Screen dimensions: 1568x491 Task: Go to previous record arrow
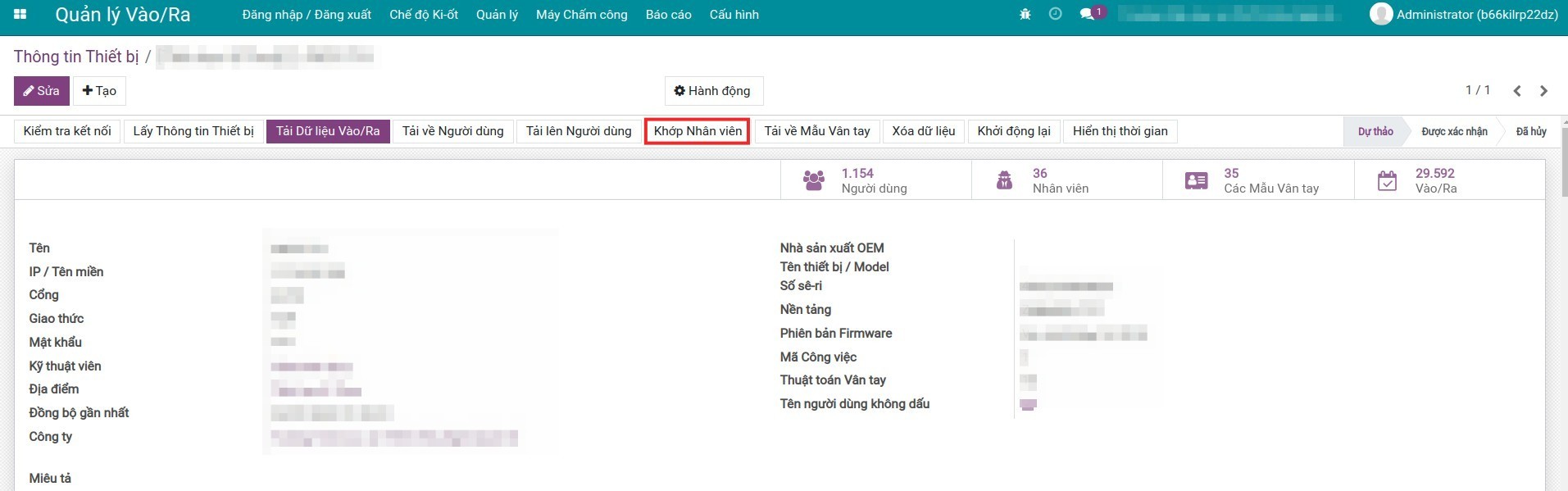[x=1517, y=91]
